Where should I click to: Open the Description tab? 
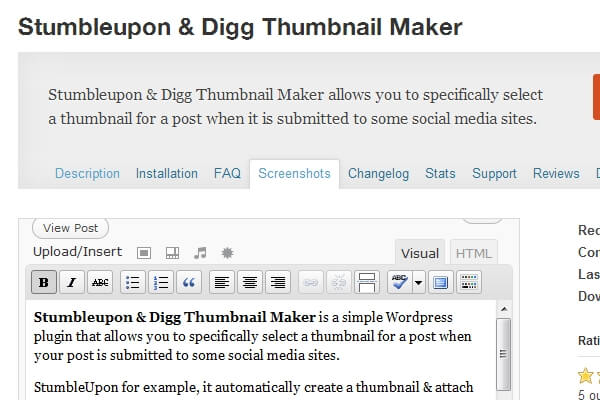pos(87,173)
